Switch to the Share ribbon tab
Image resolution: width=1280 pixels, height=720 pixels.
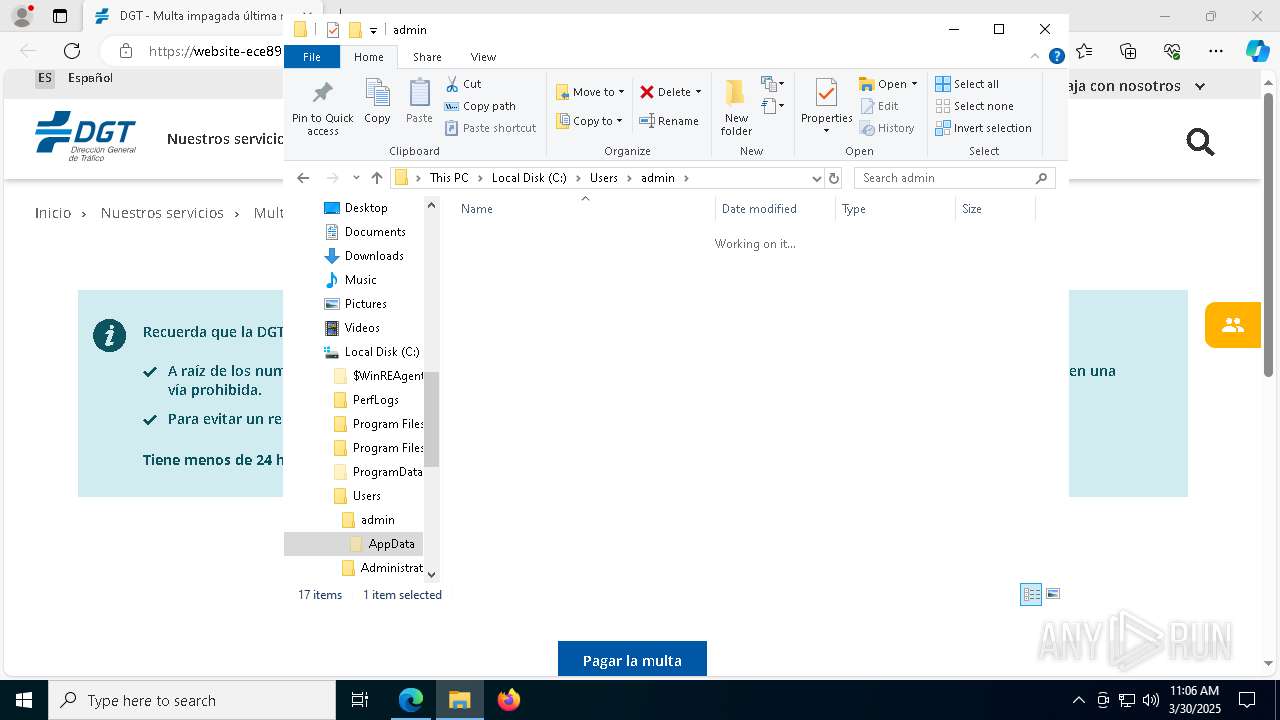[x=427, y=57]
